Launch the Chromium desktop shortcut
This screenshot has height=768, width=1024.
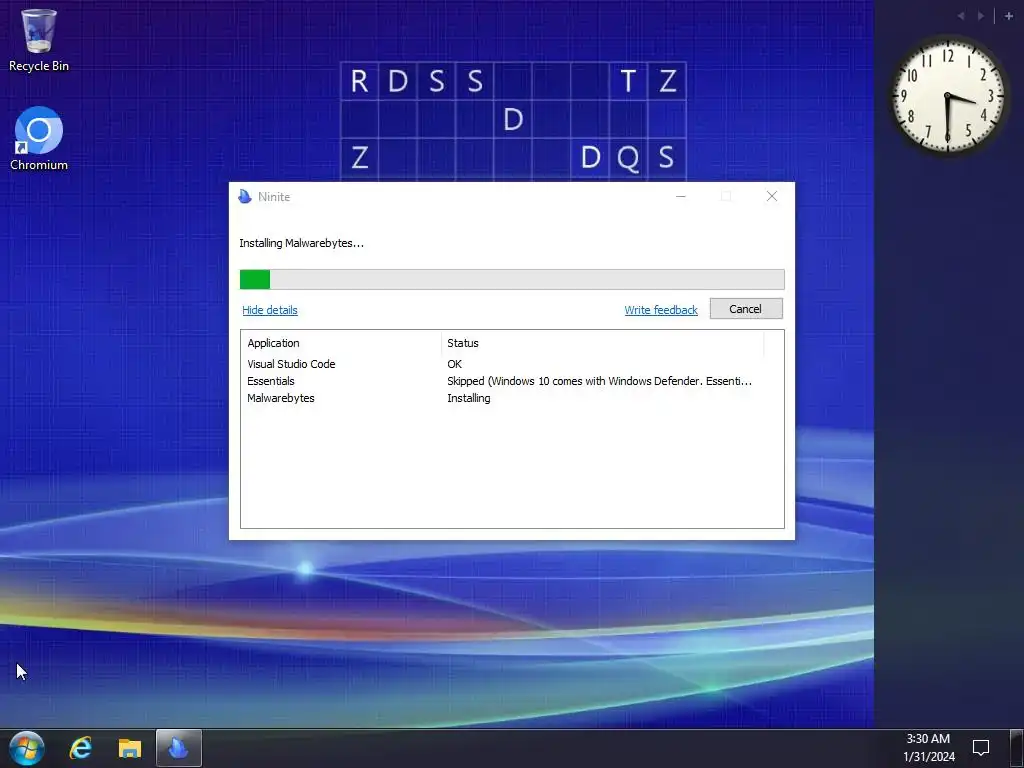click(x=39, y=138)
